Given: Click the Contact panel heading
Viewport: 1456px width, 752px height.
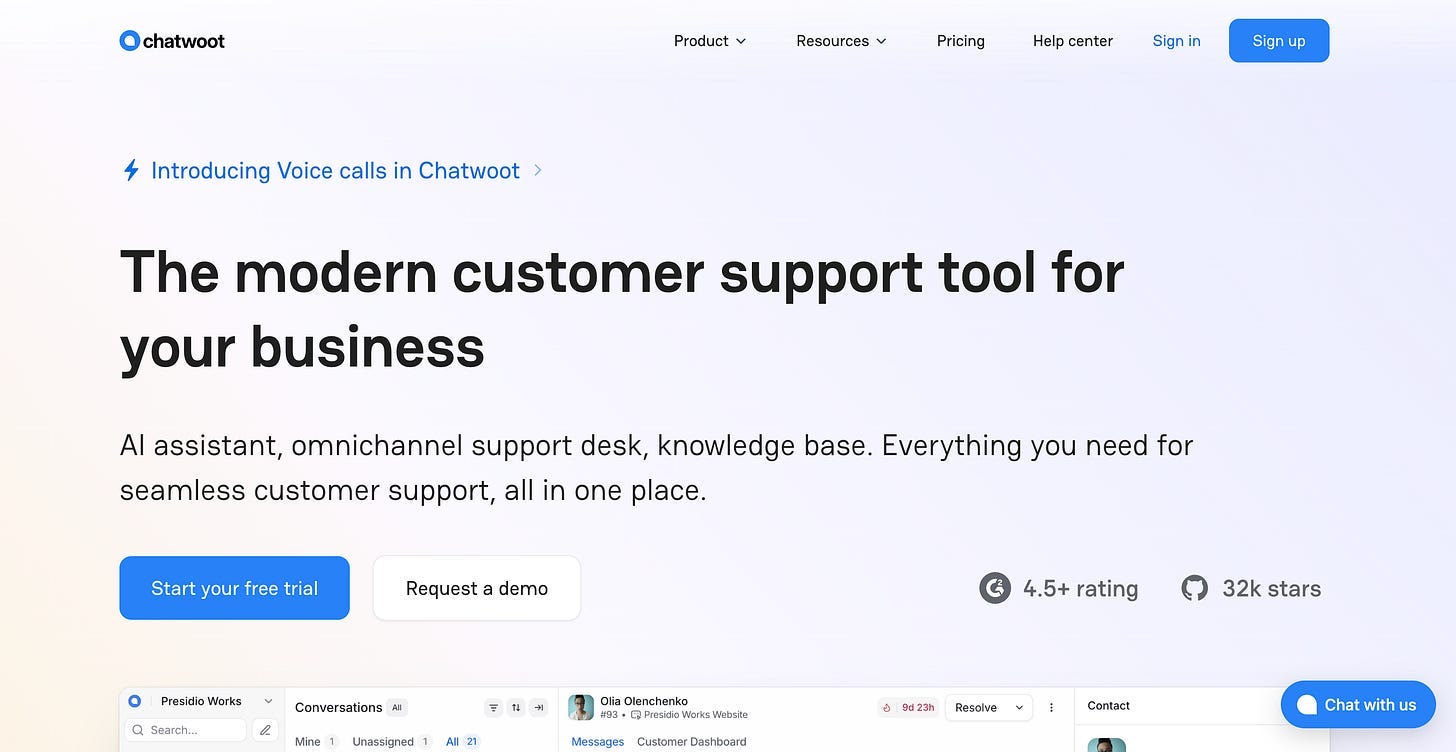Looking at the screenshot, I should [x=1109, y=705].
